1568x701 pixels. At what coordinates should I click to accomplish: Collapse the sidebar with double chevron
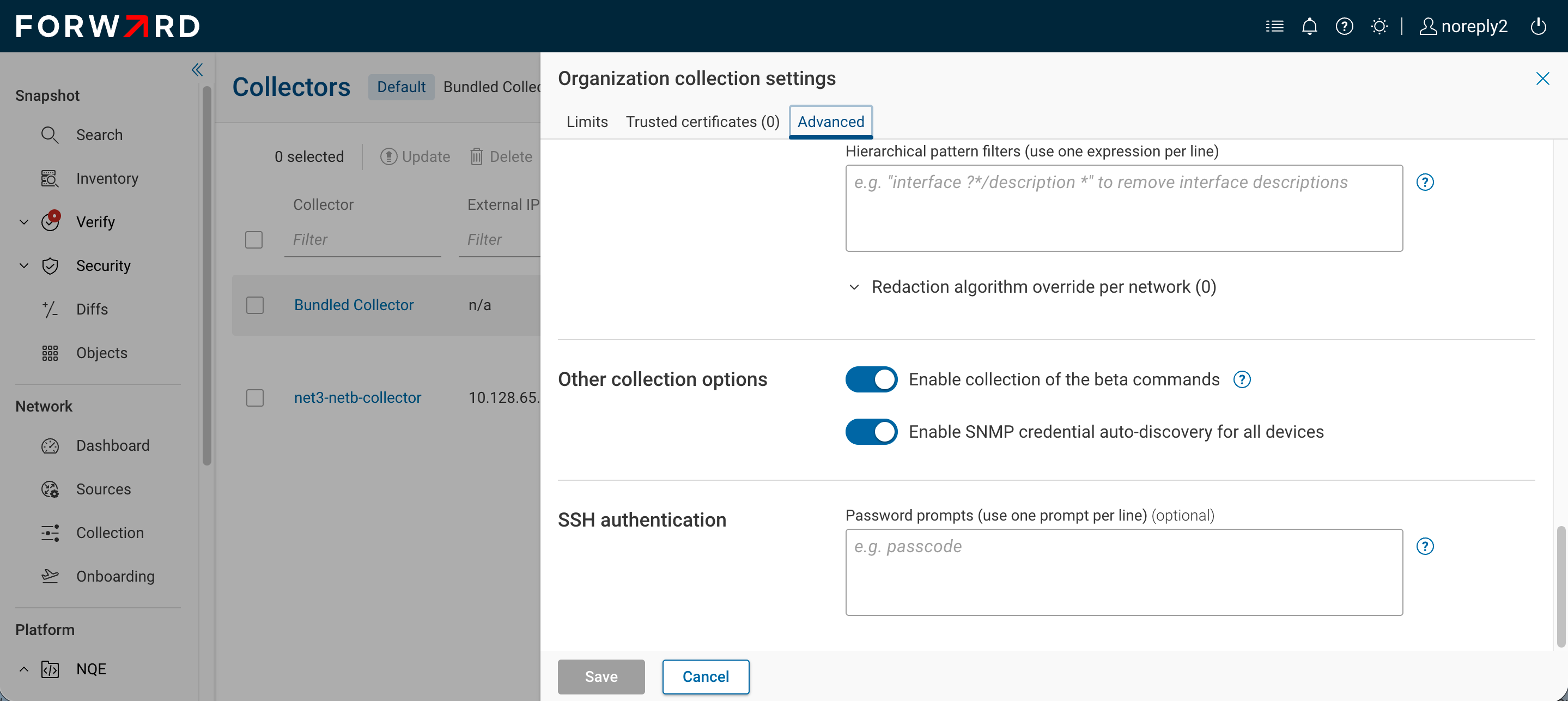[x=197, y=70]
